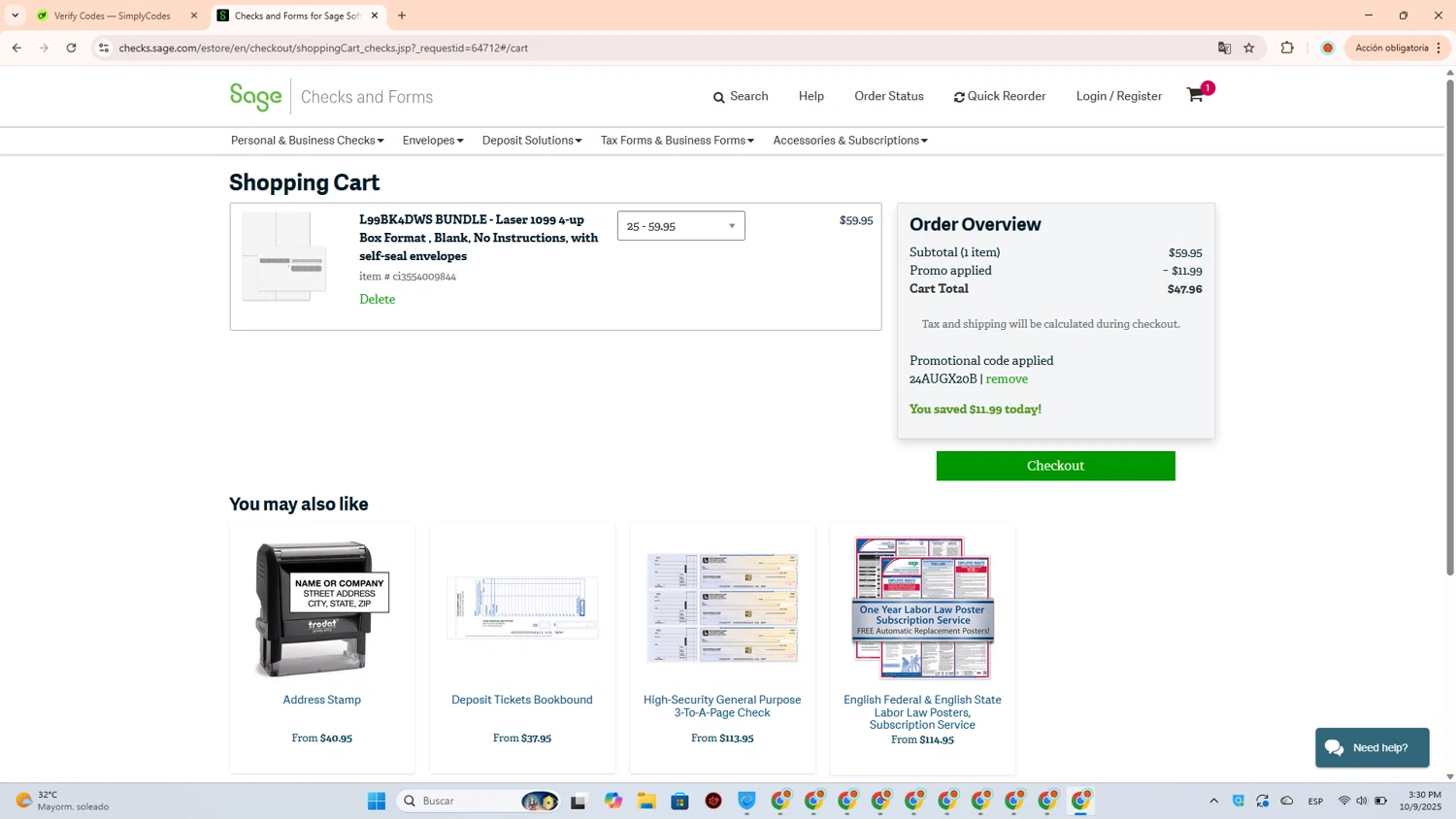Open the Windows Start menu
The image size is (1456, 819).
point(377,801)
